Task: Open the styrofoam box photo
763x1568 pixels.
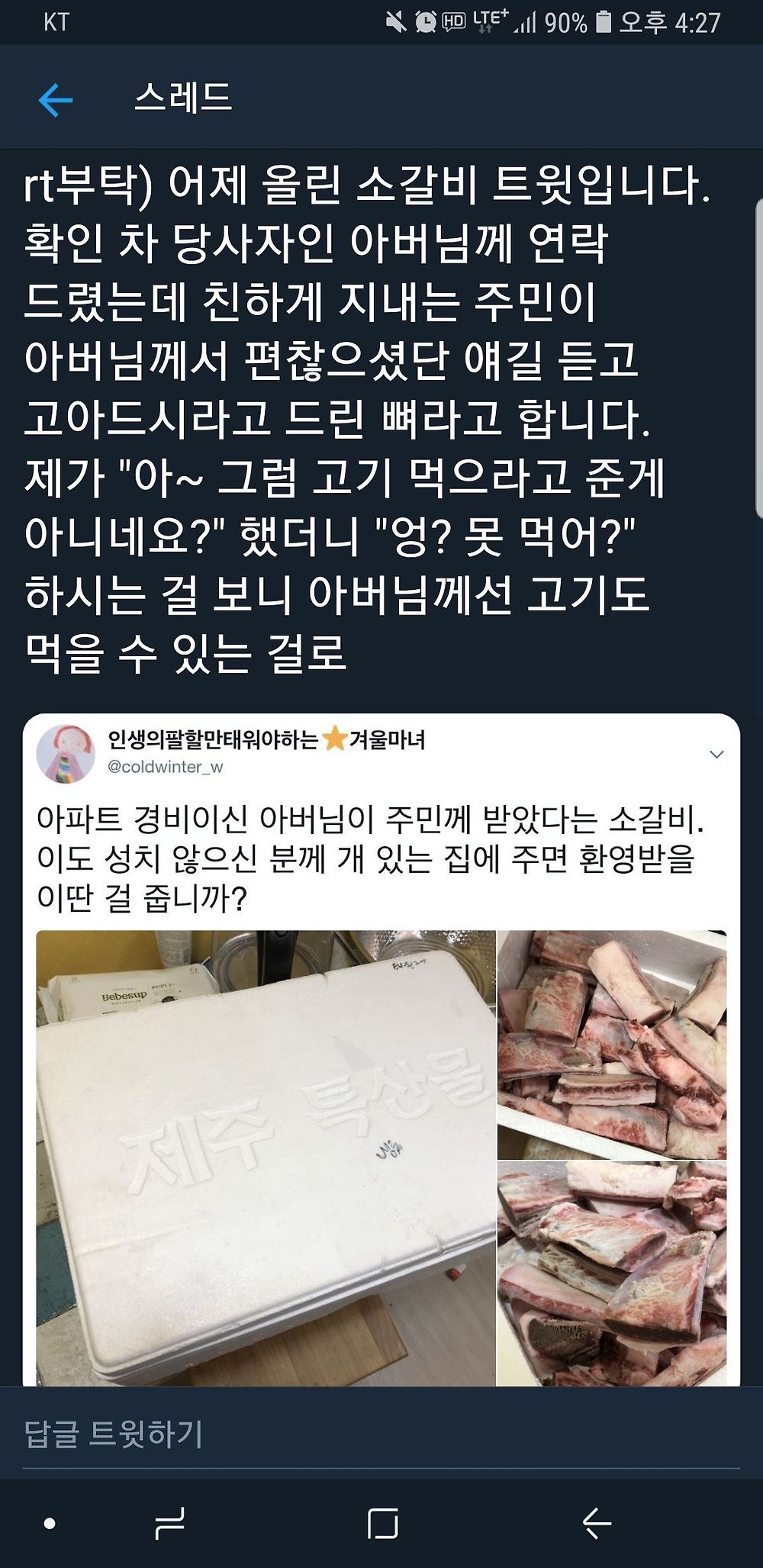Action: click(266, 1157)
